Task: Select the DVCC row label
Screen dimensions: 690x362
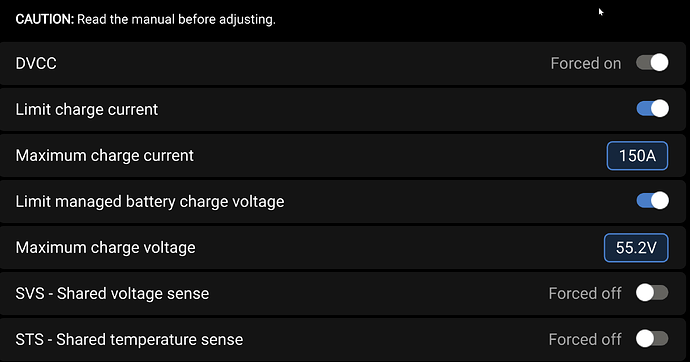Action: 36,63
